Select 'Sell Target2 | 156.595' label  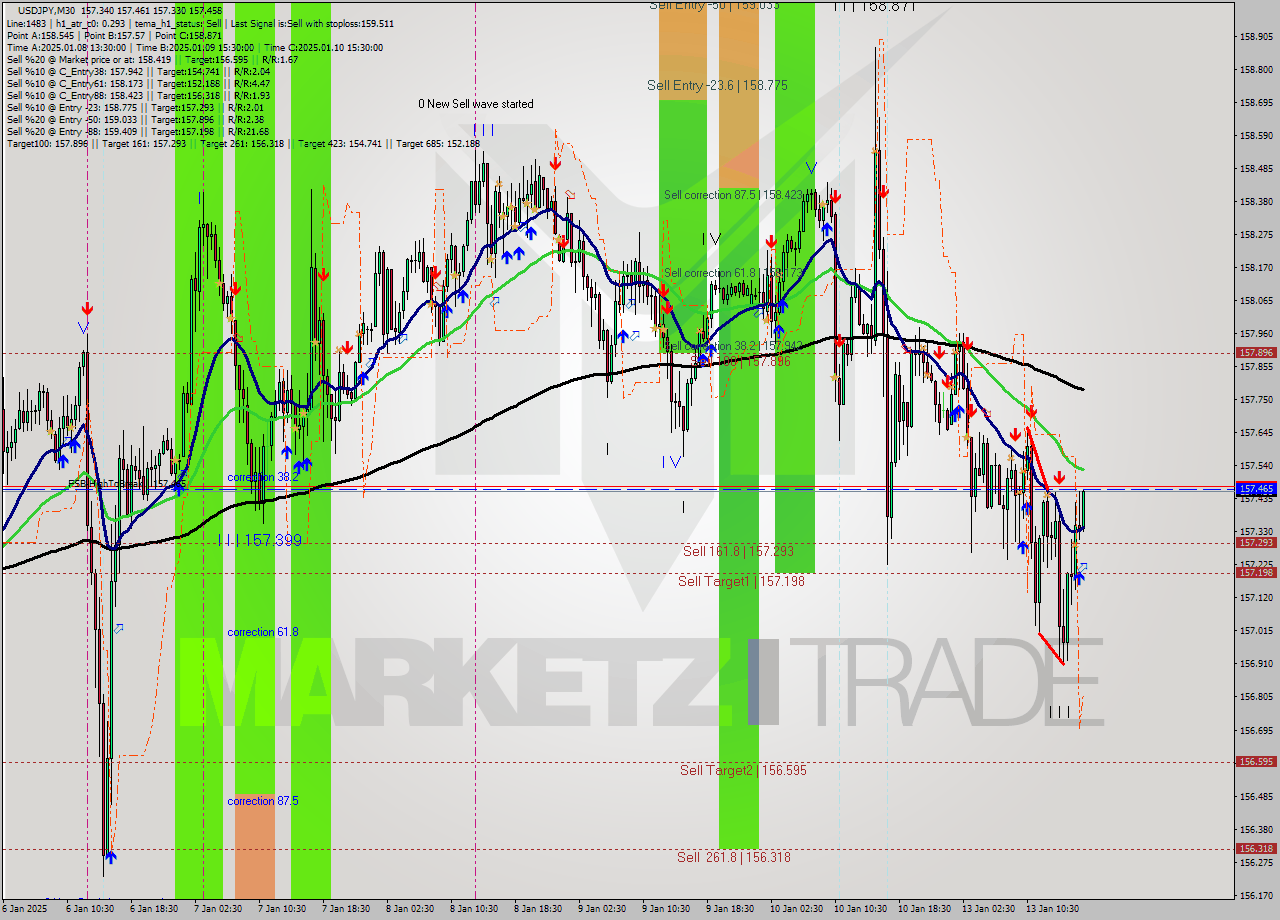(743, 770)
